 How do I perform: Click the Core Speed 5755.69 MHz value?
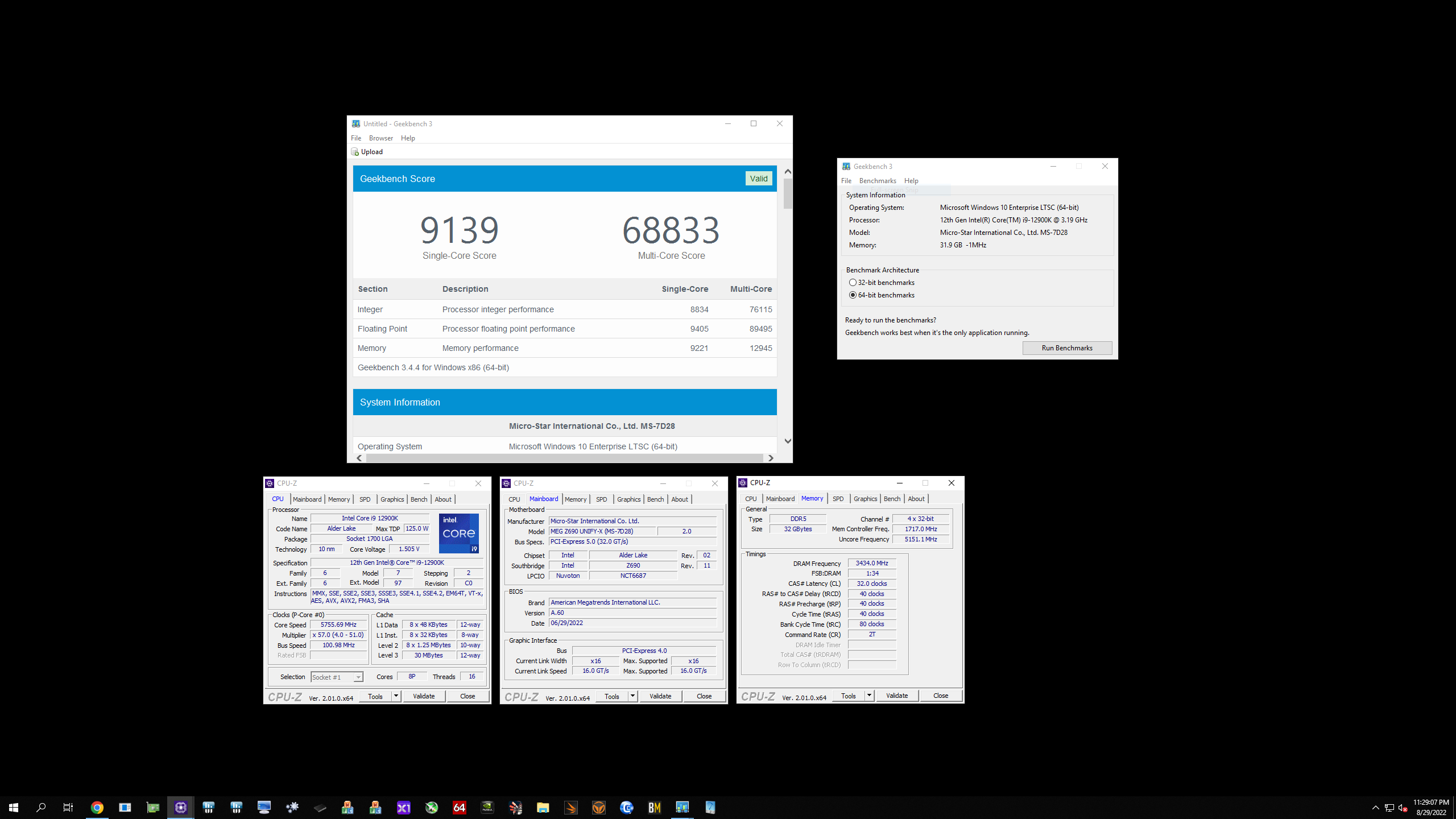coord(338,624)
